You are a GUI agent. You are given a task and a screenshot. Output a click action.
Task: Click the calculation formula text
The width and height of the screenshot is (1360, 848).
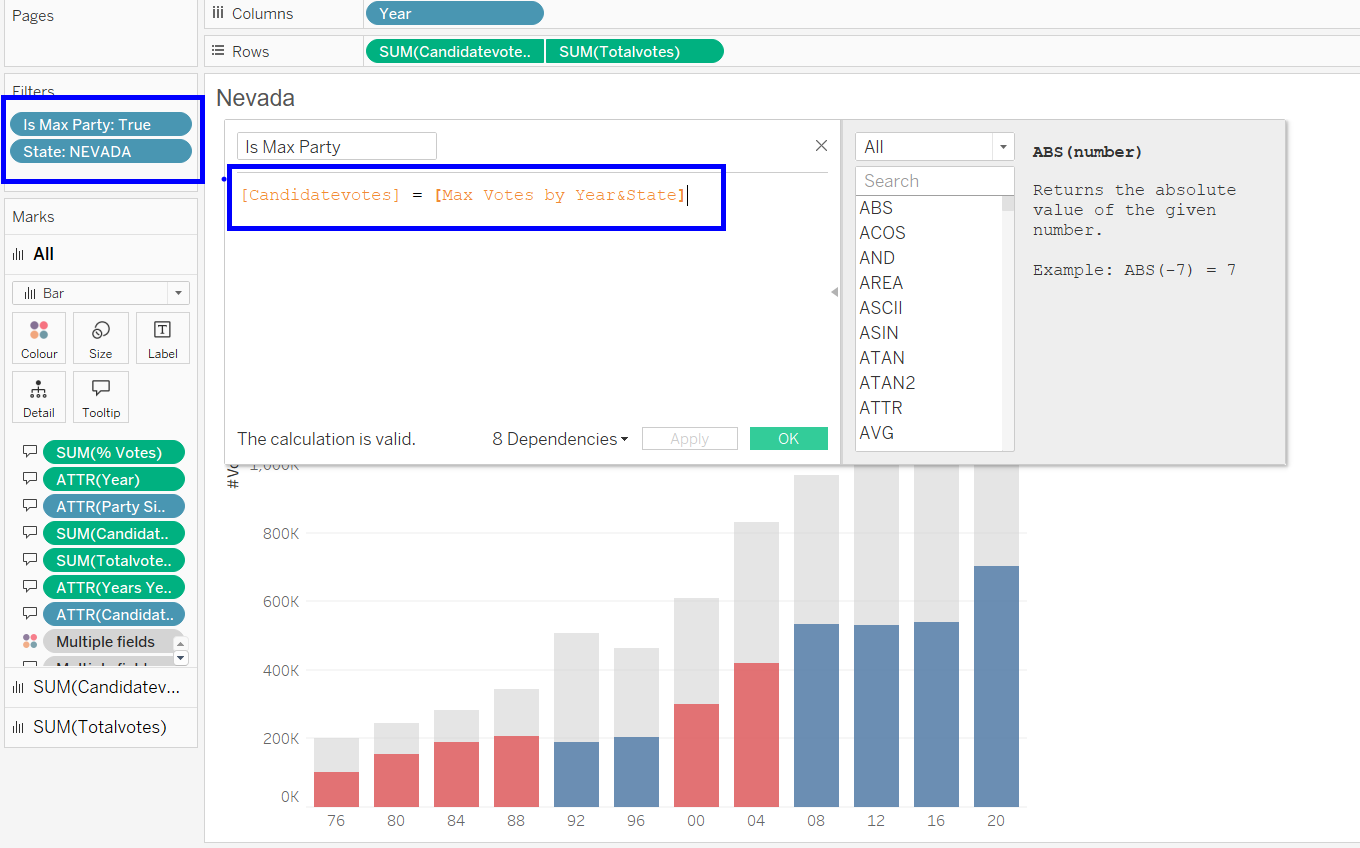pyautogui.click(x=463, y=195)
